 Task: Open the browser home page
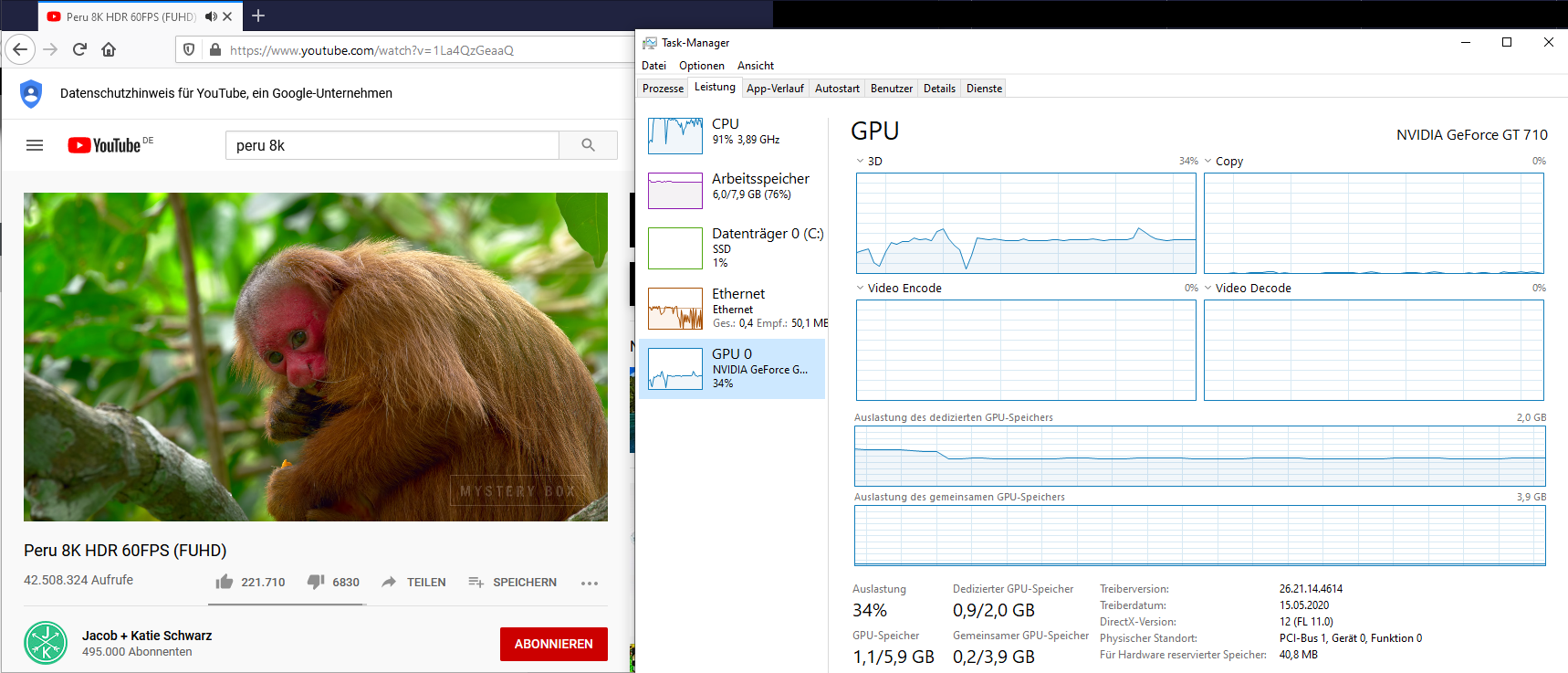coord(109,49)
